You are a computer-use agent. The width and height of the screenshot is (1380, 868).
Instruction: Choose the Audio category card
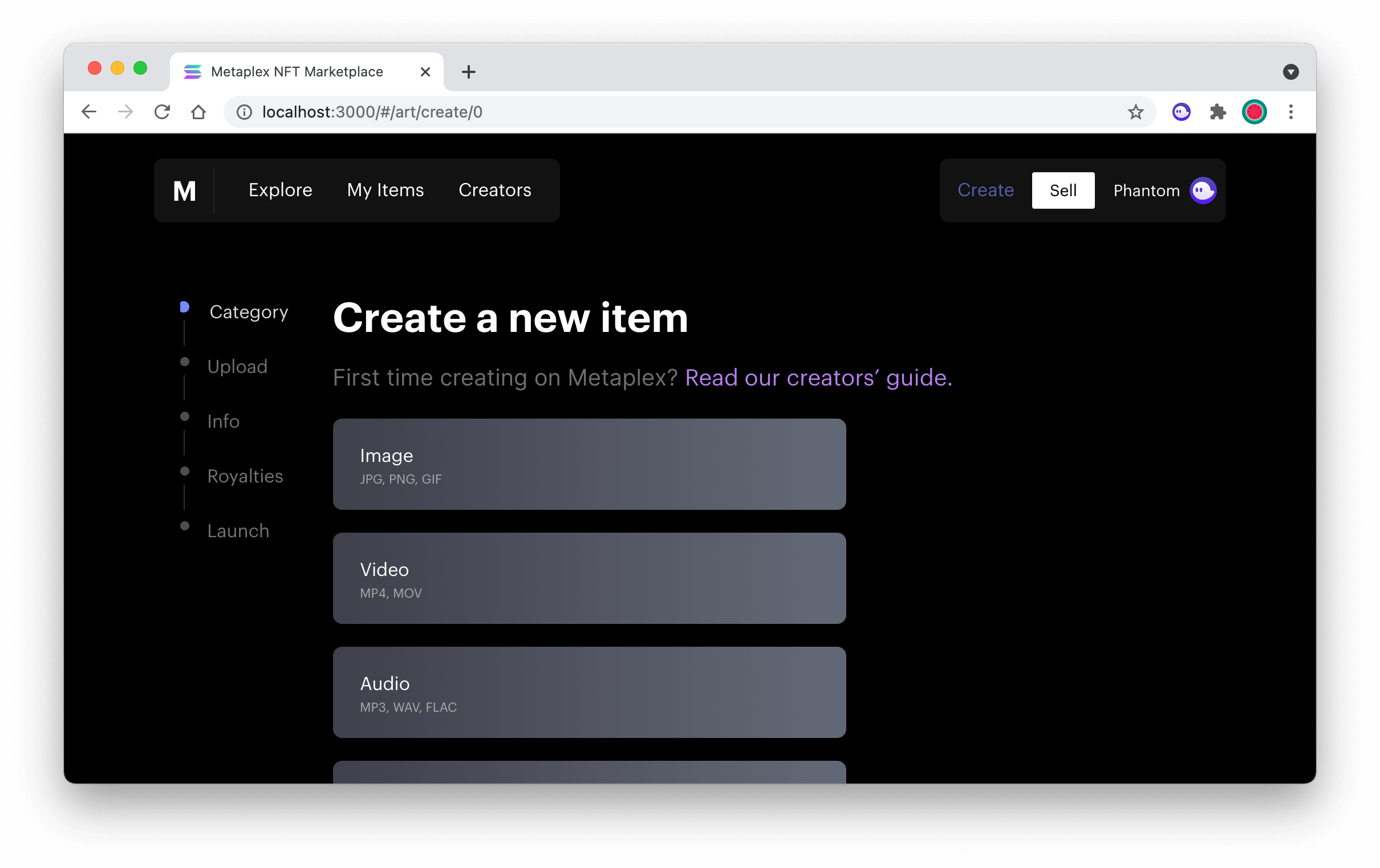[x=589, y=692]
